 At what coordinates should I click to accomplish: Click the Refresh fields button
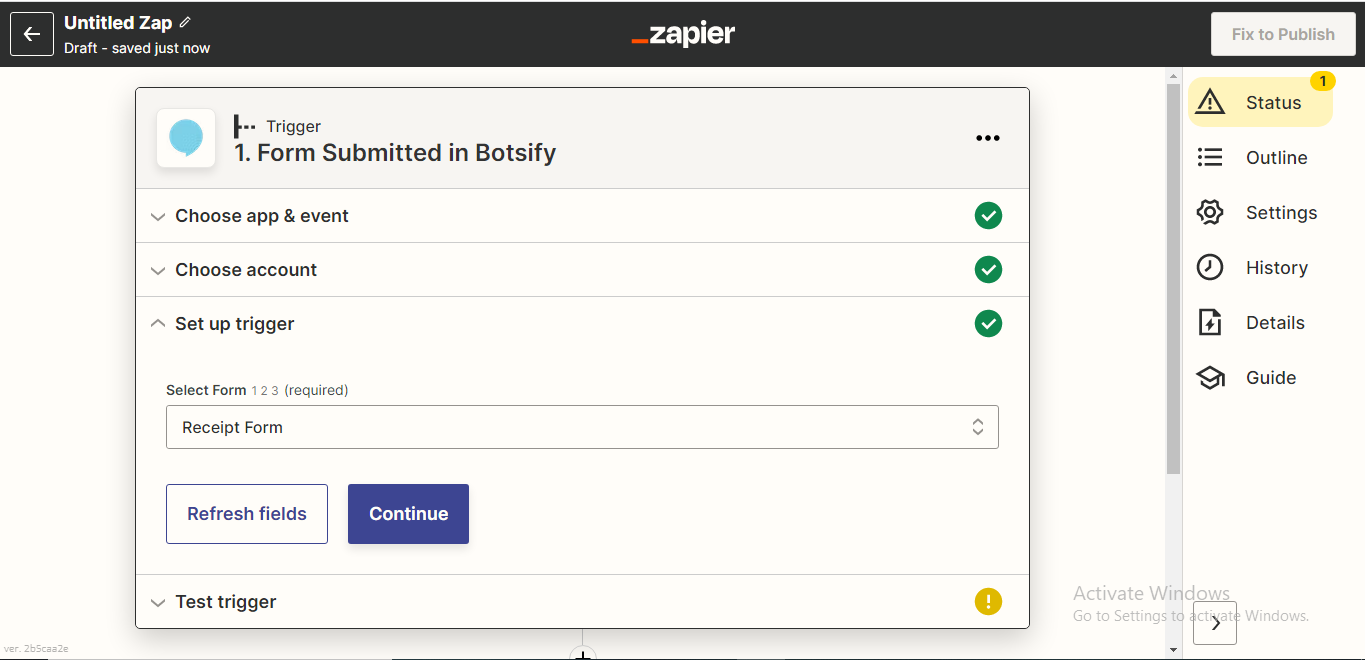click(247, 514)
